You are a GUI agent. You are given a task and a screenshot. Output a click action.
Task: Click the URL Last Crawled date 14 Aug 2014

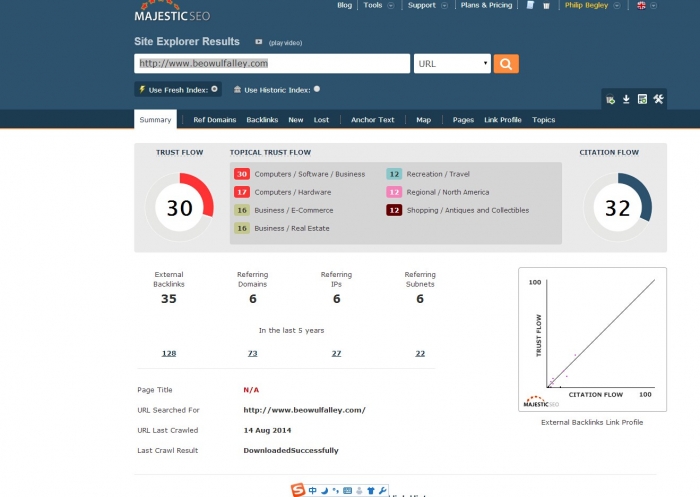click(x=267, y=430)
